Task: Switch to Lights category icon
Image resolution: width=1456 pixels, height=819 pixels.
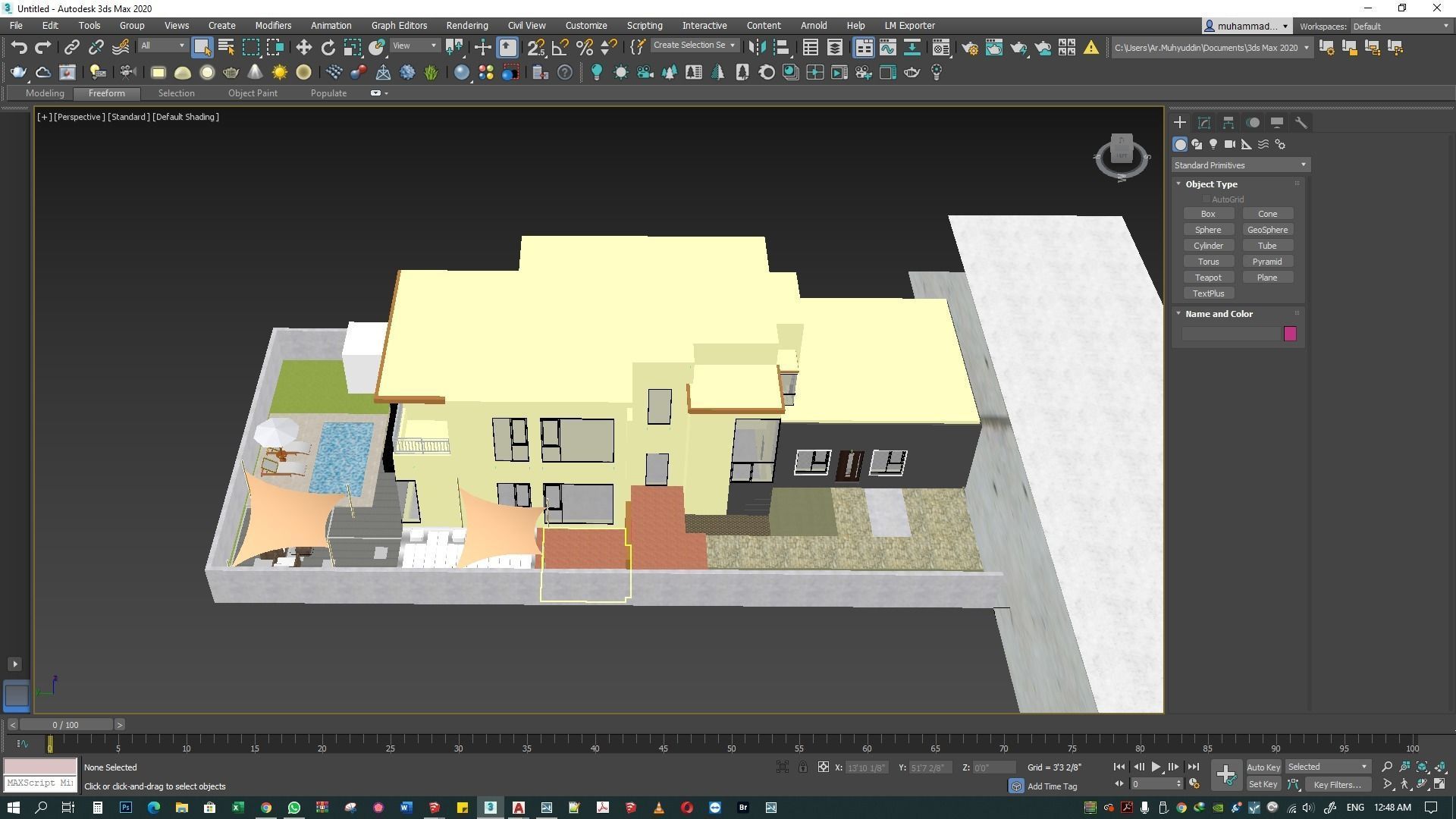Action: [1213, 144]
